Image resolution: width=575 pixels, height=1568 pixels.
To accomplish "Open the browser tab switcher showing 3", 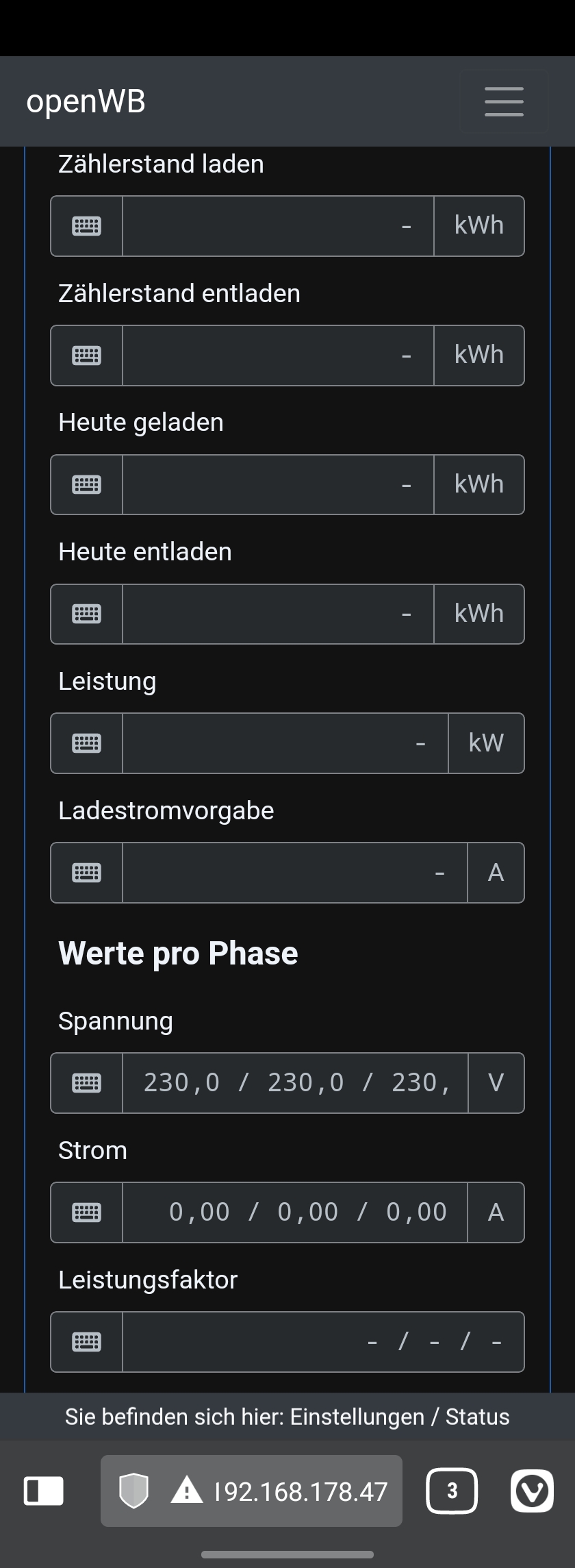I will click(x=452, y=1491).
